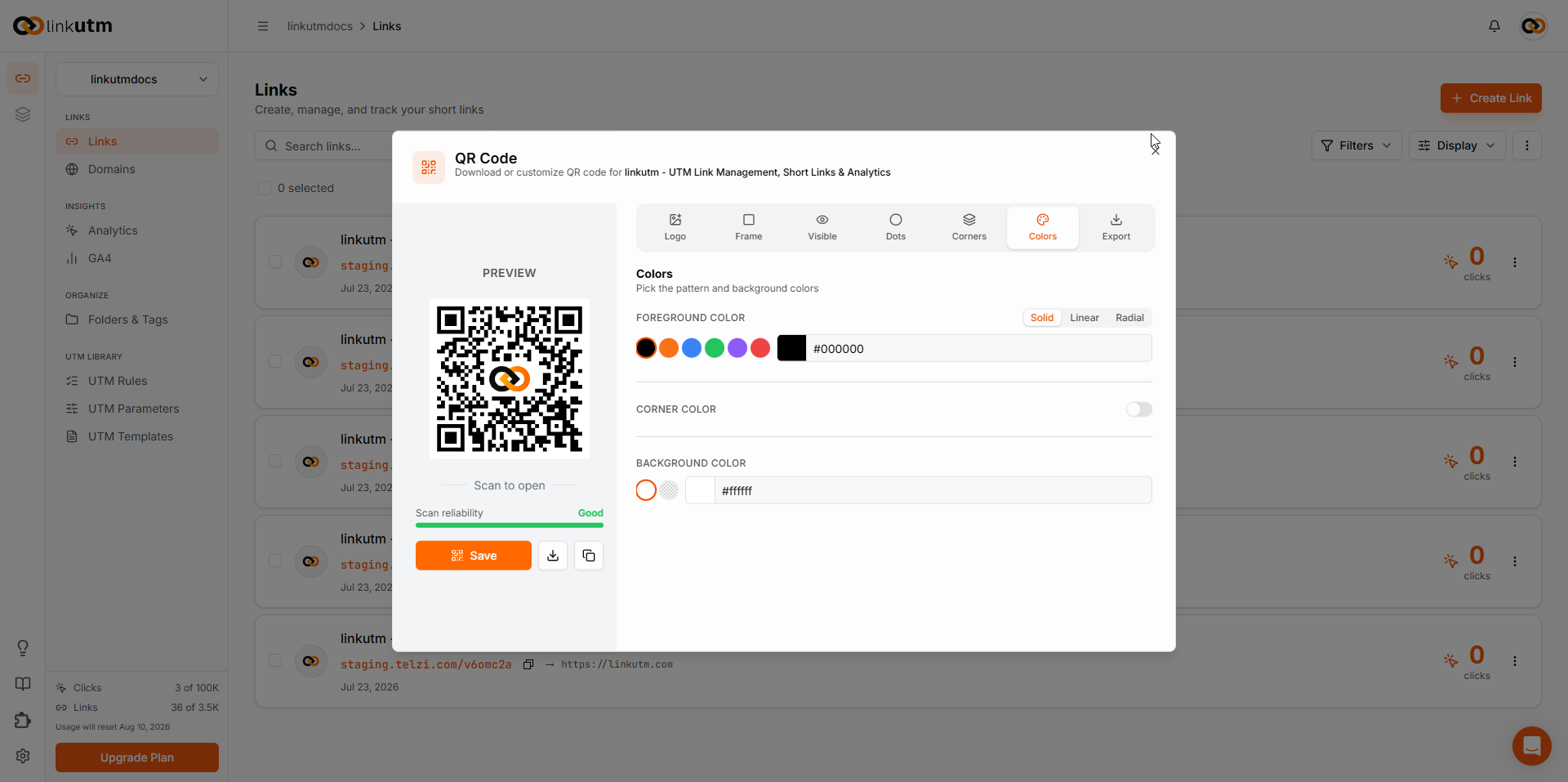
Task: Select the Colors tab
Action: 1042,227
